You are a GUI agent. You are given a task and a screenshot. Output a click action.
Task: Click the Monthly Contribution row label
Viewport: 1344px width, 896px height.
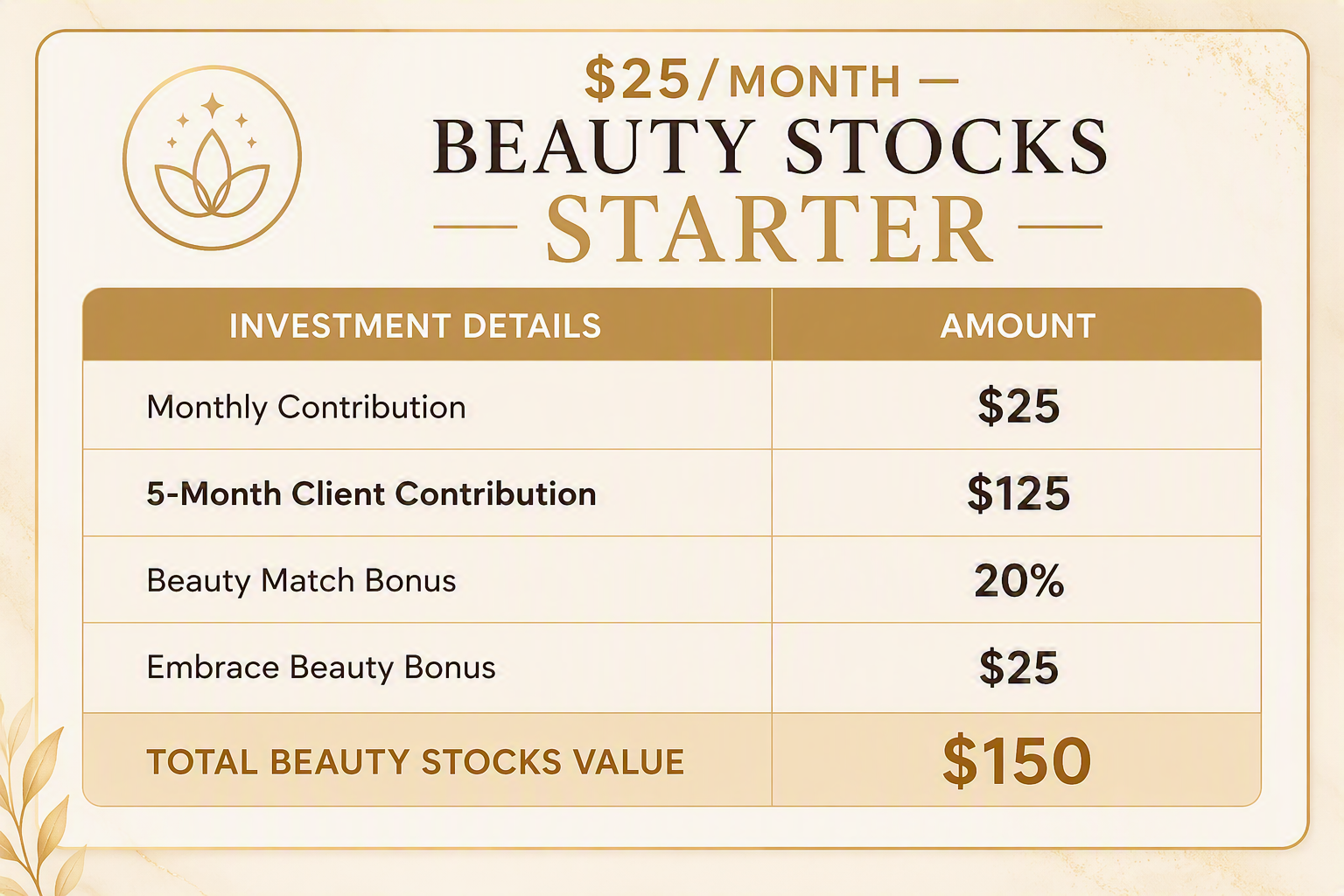[306, 408]
